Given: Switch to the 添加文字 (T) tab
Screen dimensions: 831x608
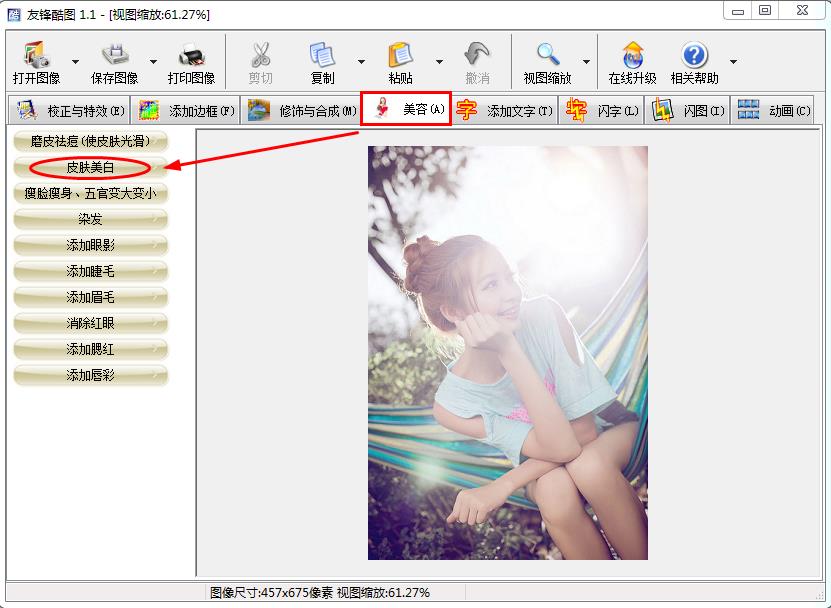Looking at the screenshot, I should click(x=505, y=111).
